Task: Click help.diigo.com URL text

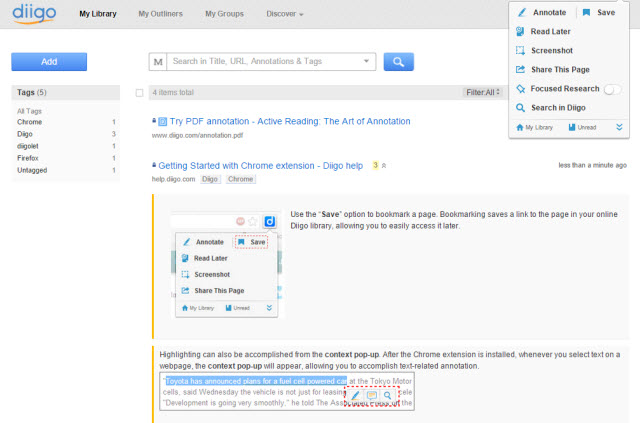Action: (173, 179)
